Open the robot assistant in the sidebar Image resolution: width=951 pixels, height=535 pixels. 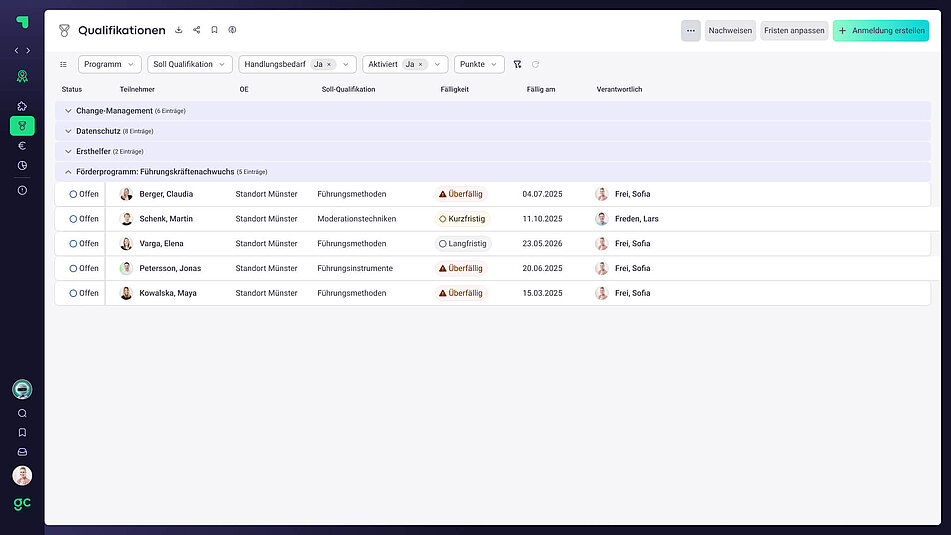coord(22,390)
